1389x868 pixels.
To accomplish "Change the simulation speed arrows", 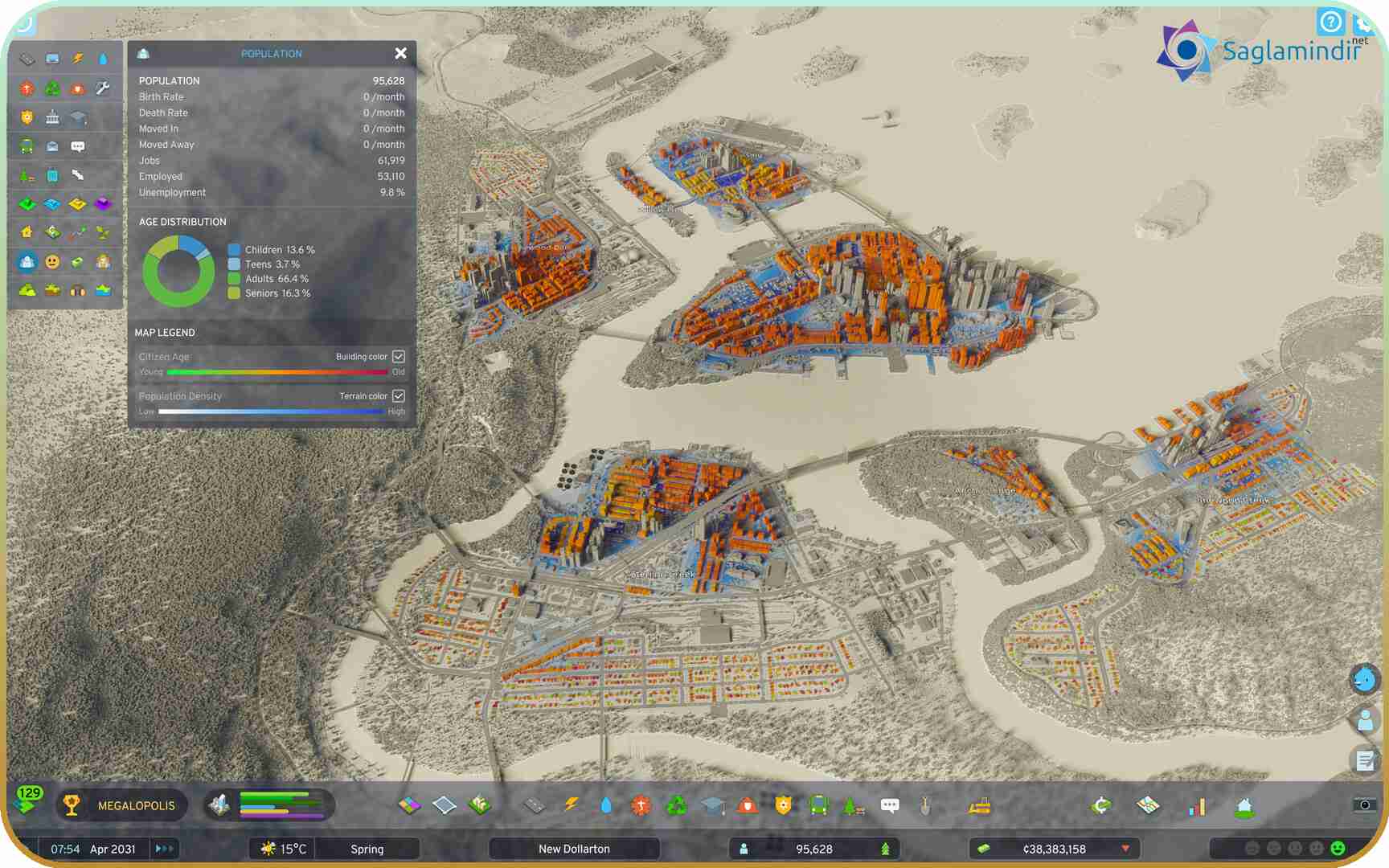I will point(164,849).
